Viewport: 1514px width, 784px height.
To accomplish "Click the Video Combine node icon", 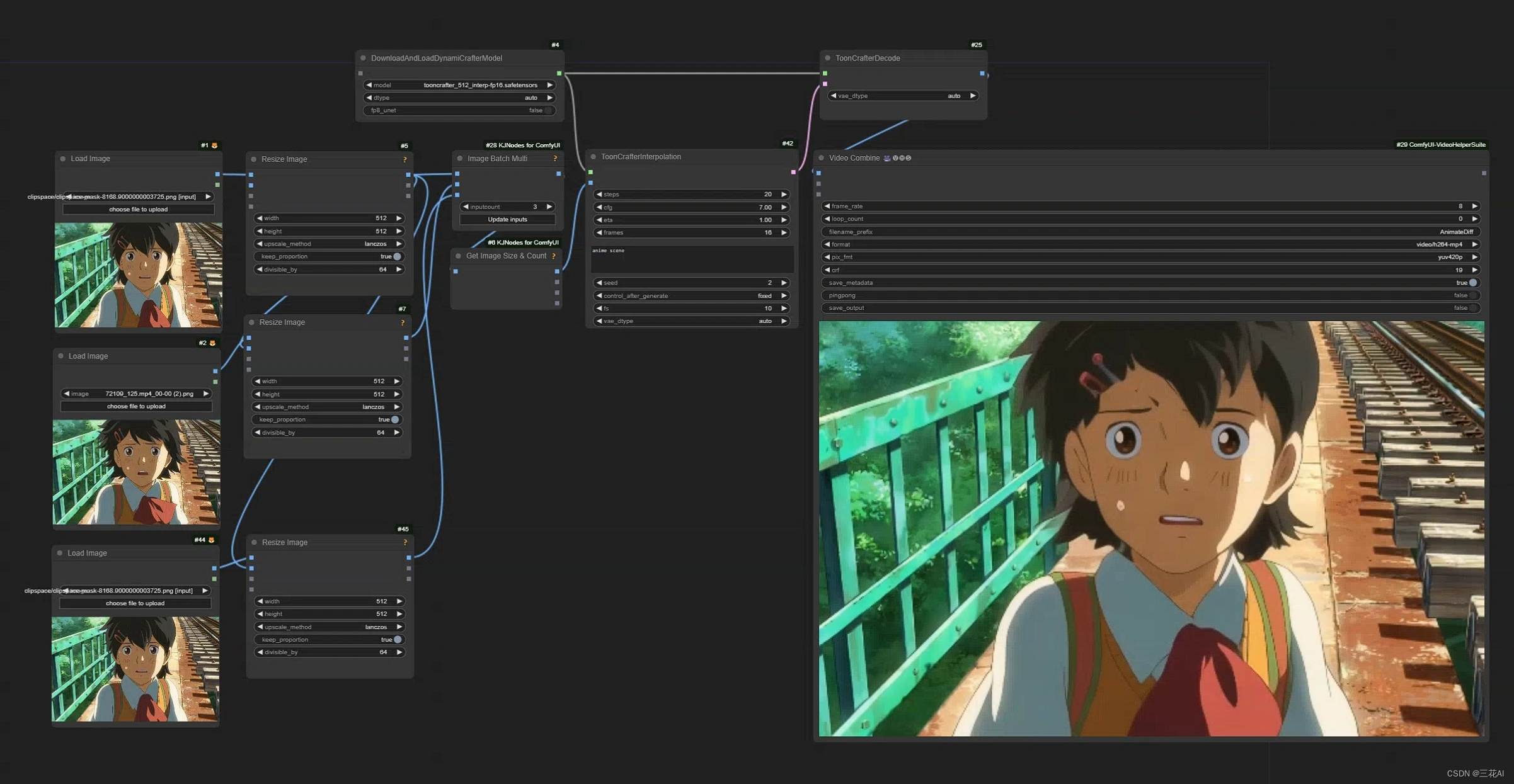I will (x=887, y=158).
